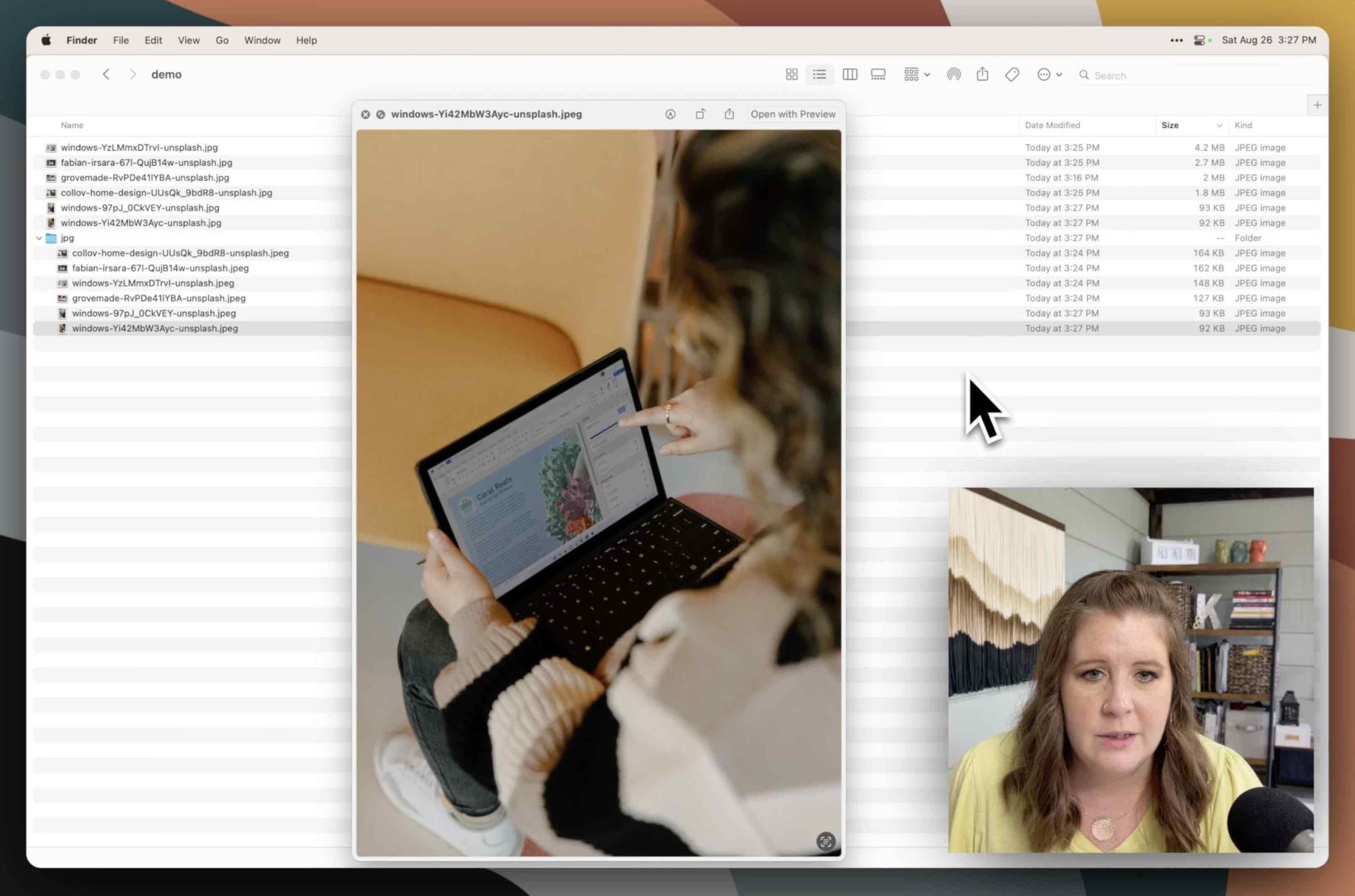Collapse the jpg folder disclosure triangle

click(x=39, y=238)
